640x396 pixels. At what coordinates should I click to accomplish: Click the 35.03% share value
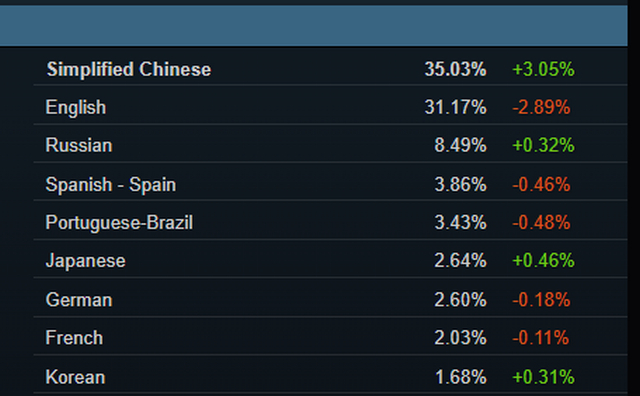[x=455, y=69]
